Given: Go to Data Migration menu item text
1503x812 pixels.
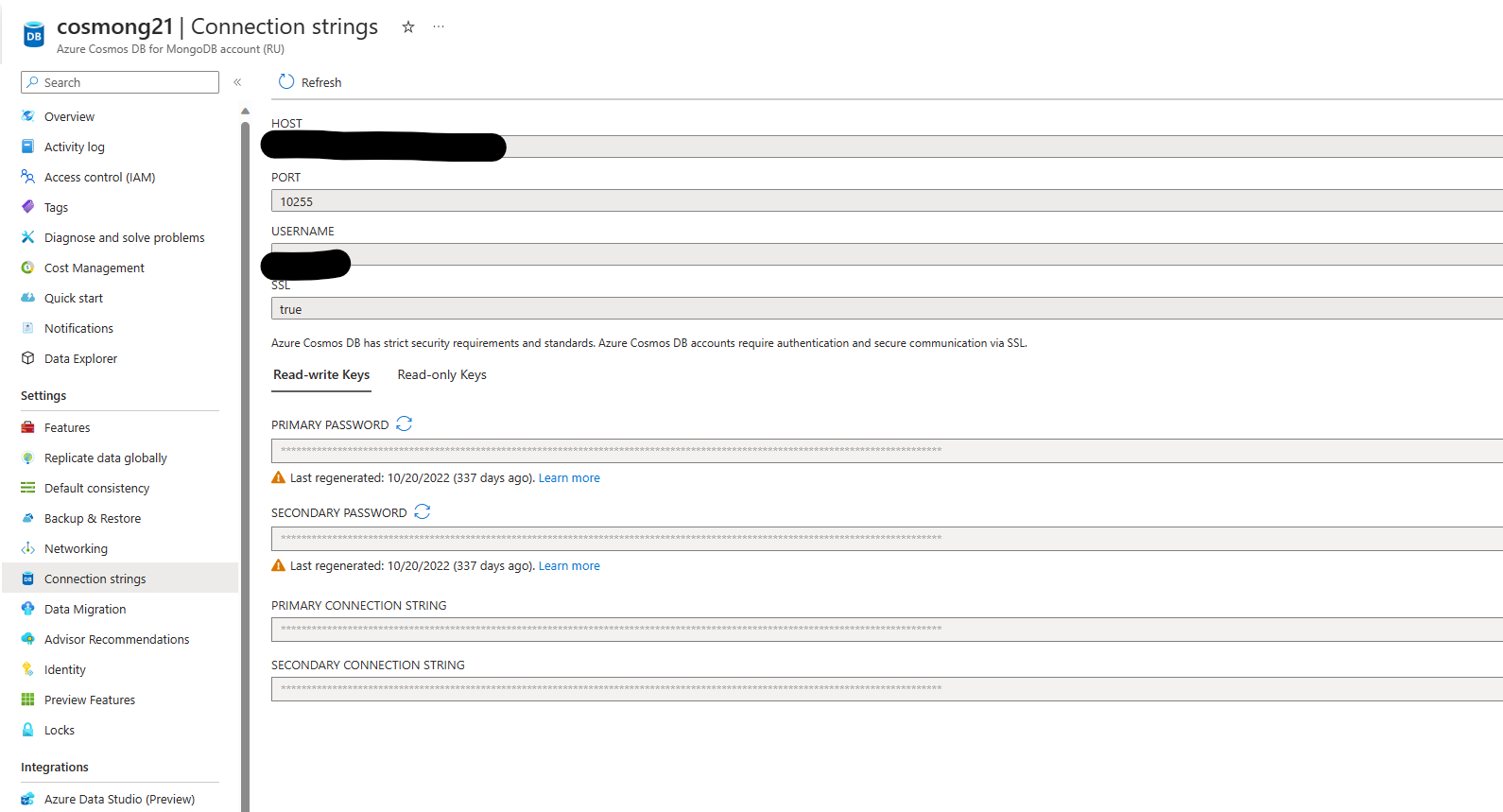Looking at the screenshot, I should point(85,610).
